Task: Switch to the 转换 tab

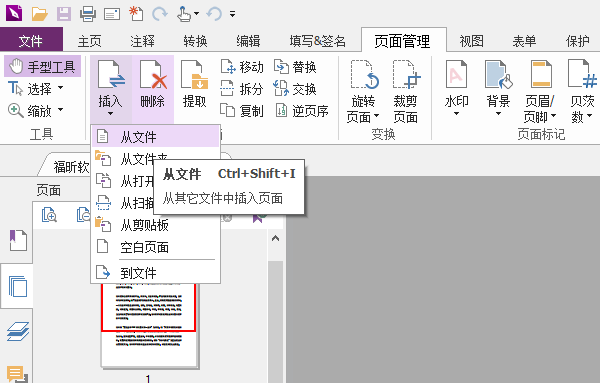Action: click(x=195, y=41)
